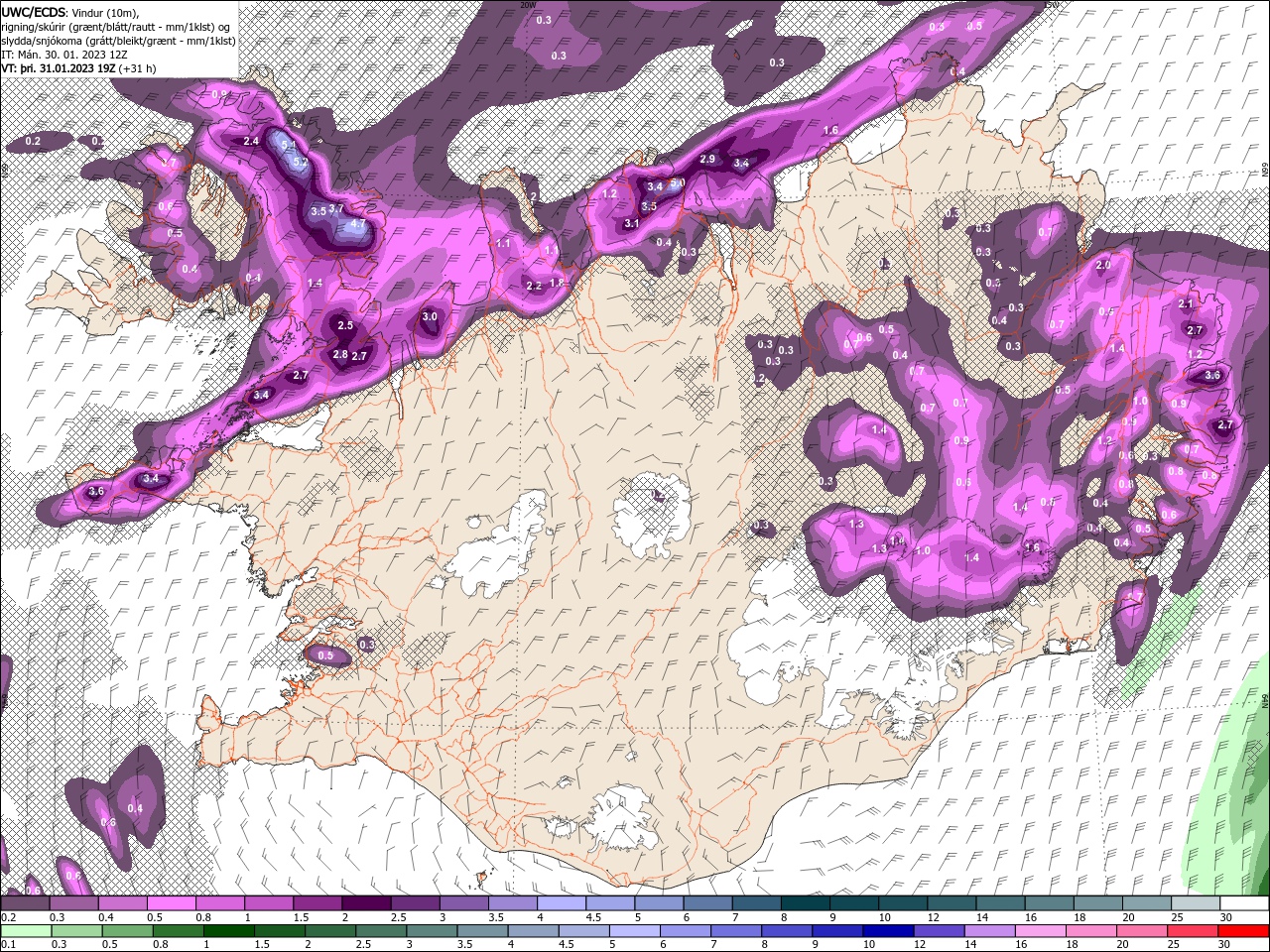The width and height of the screenshot is (1270, 952).
Task: Choose the bright red swatch after 30
Action: click(x=1243, y=931)
